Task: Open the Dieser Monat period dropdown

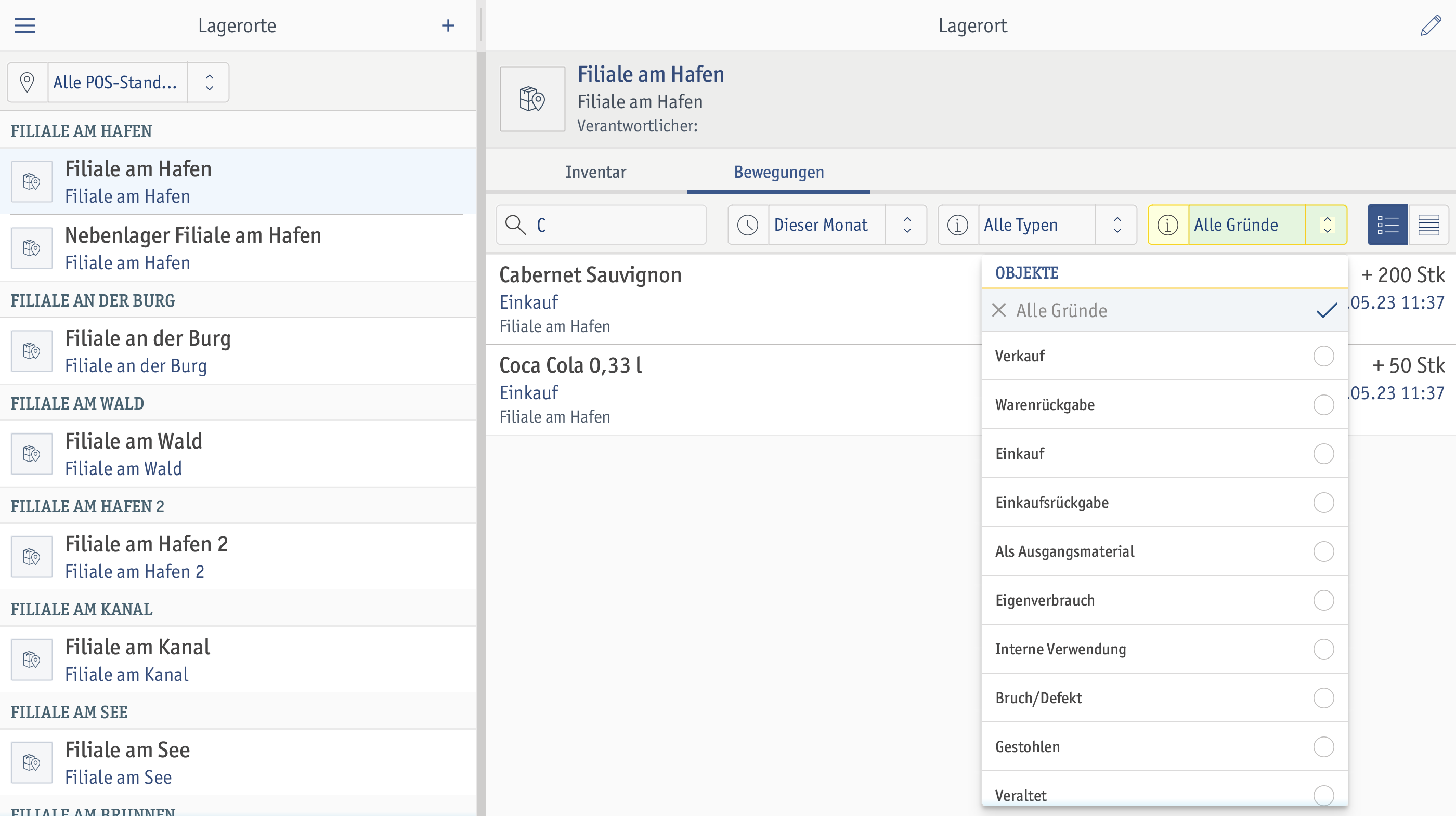Action: tap(826, 225)
